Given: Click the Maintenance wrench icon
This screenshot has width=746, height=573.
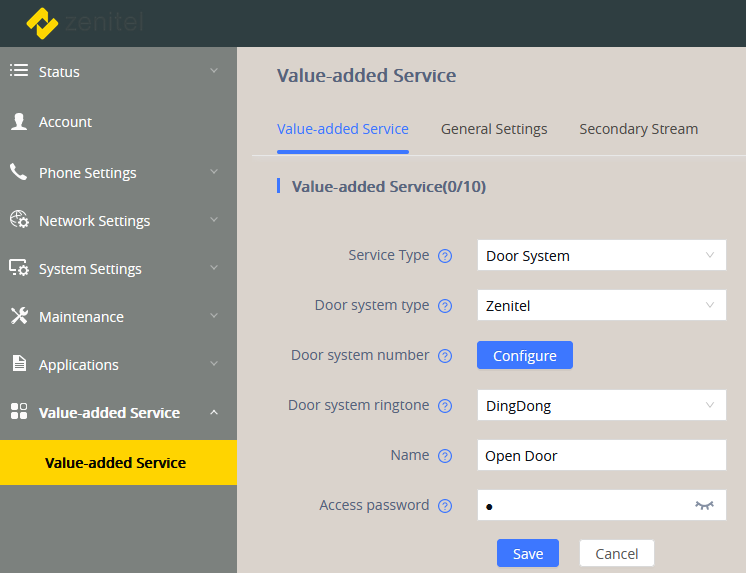Looking at the screenshot, I should 18,316.
